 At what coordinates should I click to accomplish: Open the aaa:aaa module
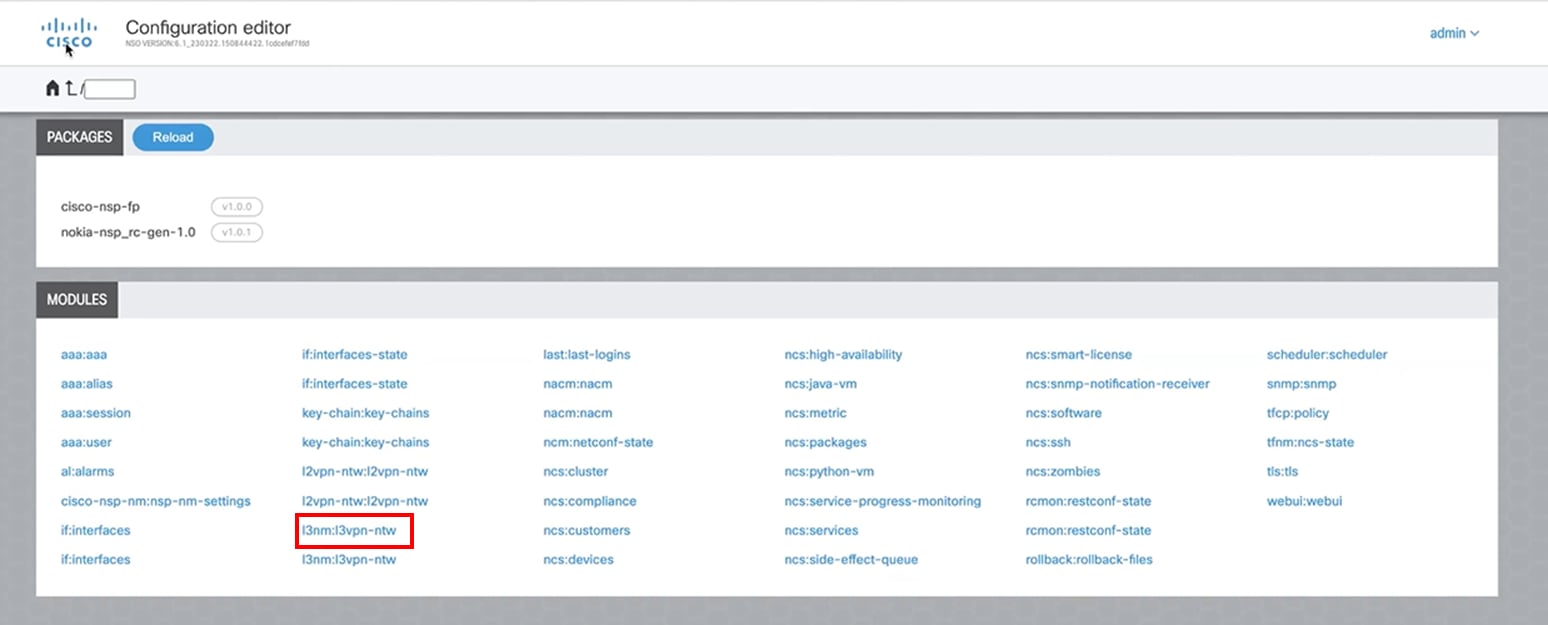pos(83,354)
